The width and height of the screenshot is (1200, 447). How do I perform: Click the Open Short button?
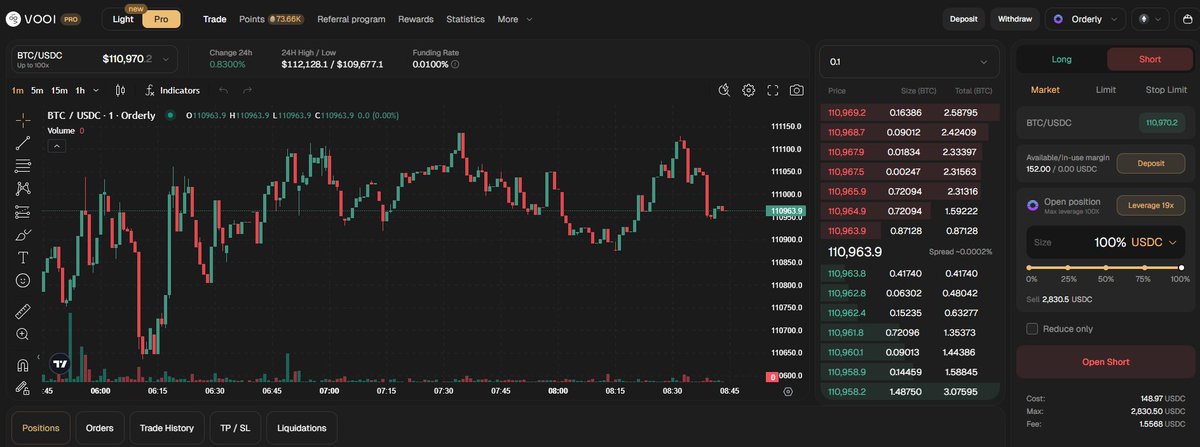pos(1105,362)
